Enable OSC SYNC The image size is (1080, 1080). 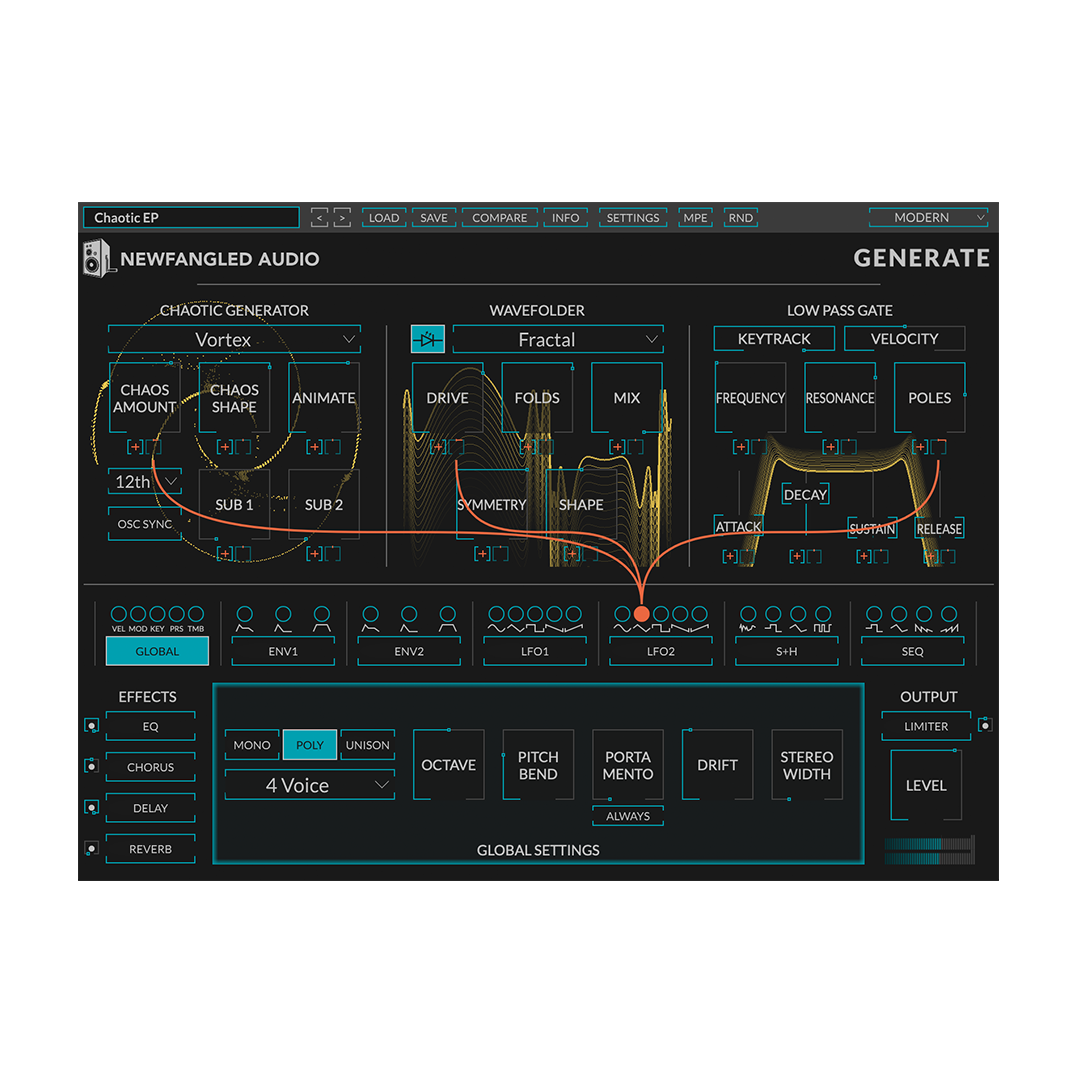(x=145, y=524)
